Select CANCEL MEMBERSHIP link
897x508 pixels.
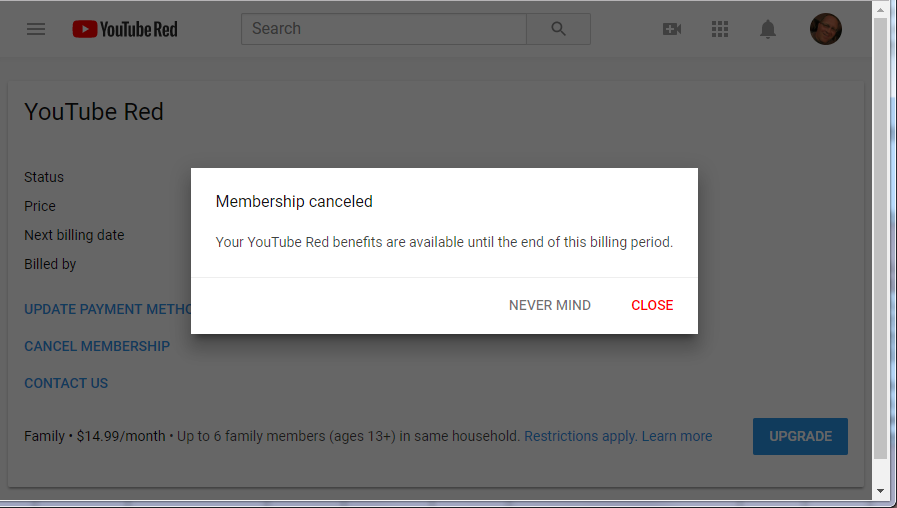point(97,347)
